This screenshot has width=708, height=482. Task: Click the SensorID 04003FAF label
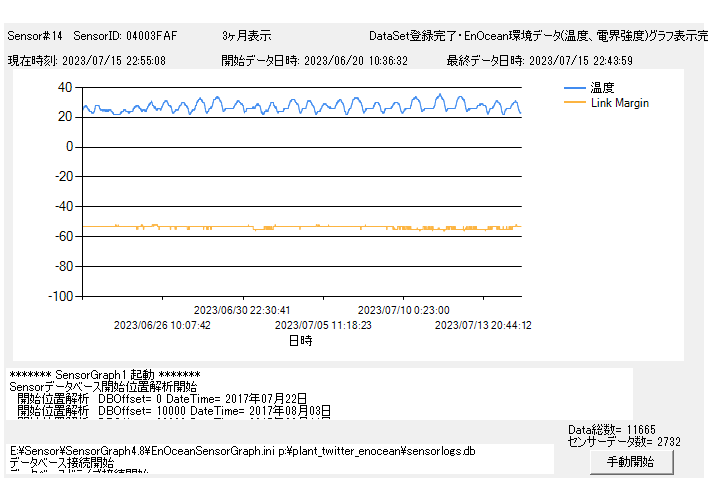coord(140,35)
